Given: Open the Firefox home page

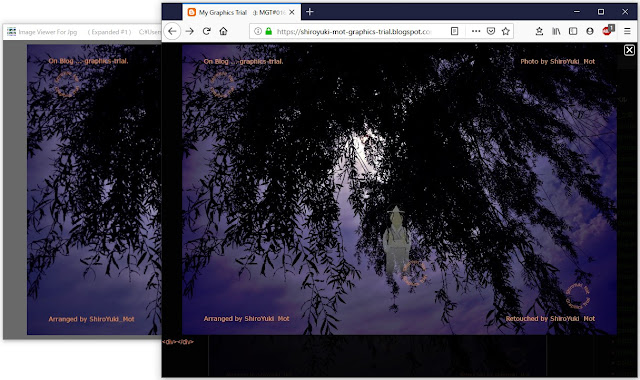Looking at the screenshot, I should coord(223,31).
